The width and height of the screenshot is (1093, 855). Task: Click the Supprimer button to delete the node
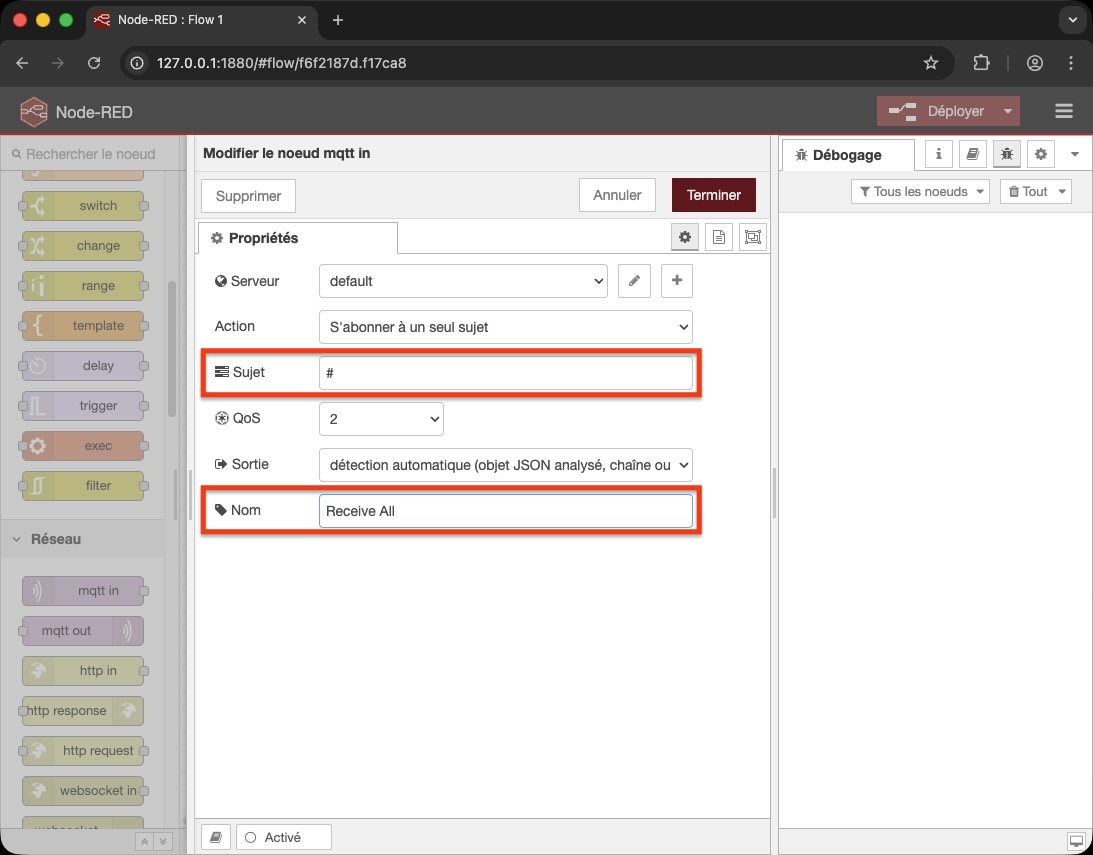click(247, 196)
